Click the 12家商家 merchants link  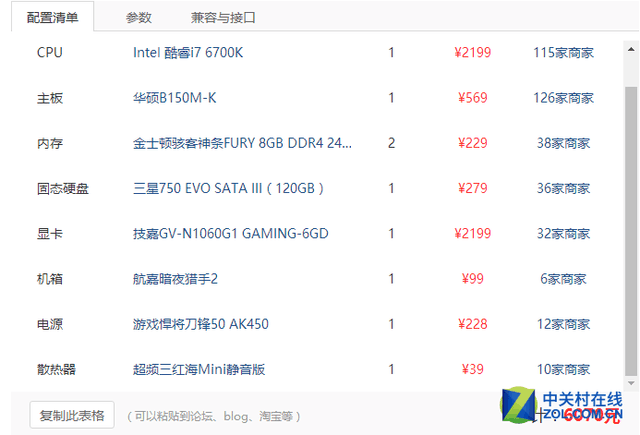click(563, 324)
